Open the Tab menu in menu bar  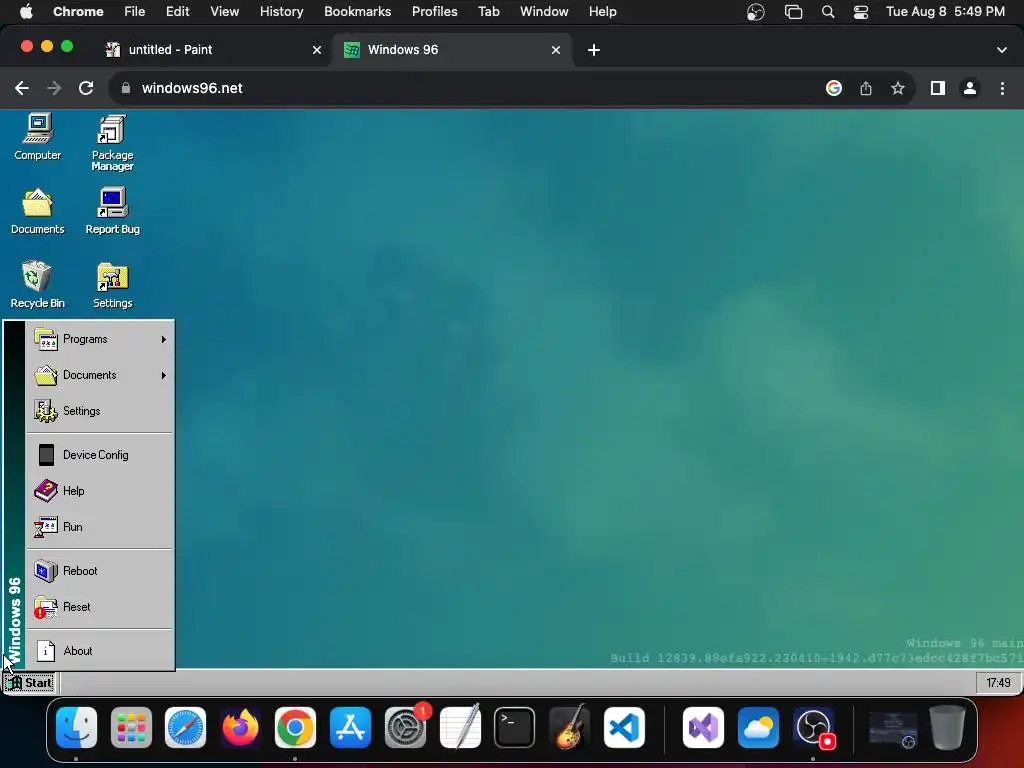coord(489,12)
